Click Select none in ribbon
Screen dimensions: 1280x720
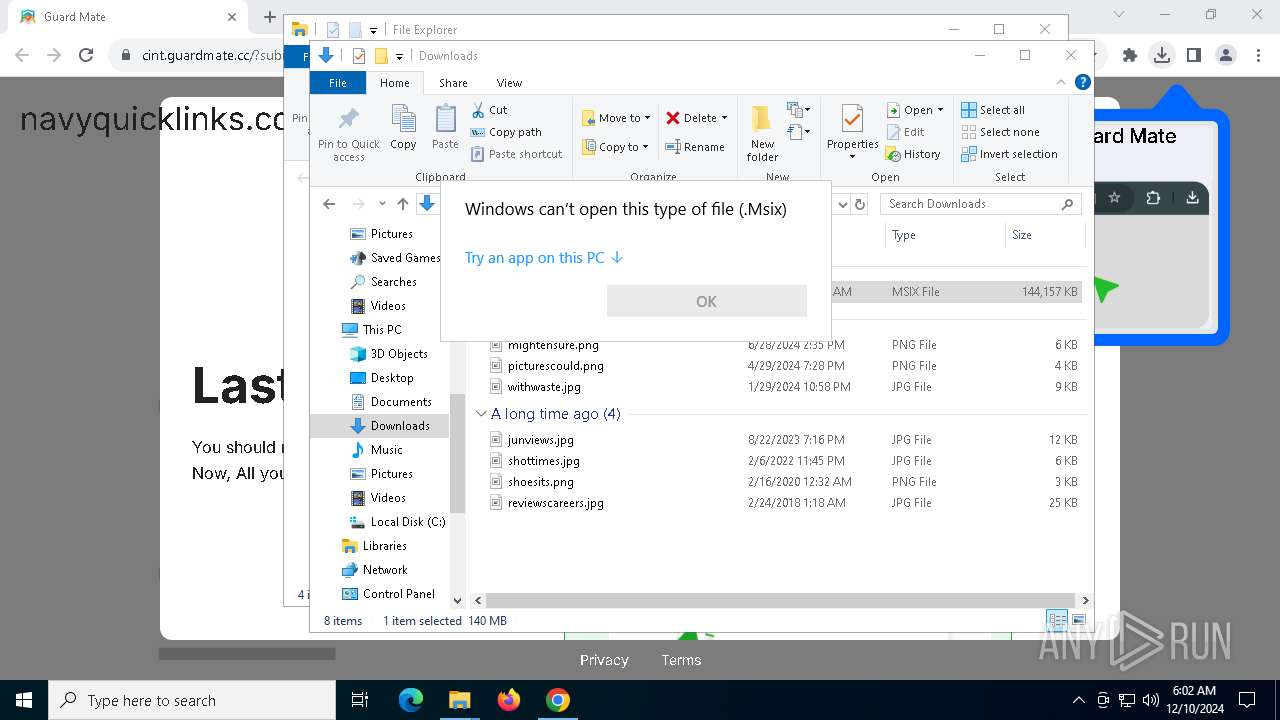1000,132
